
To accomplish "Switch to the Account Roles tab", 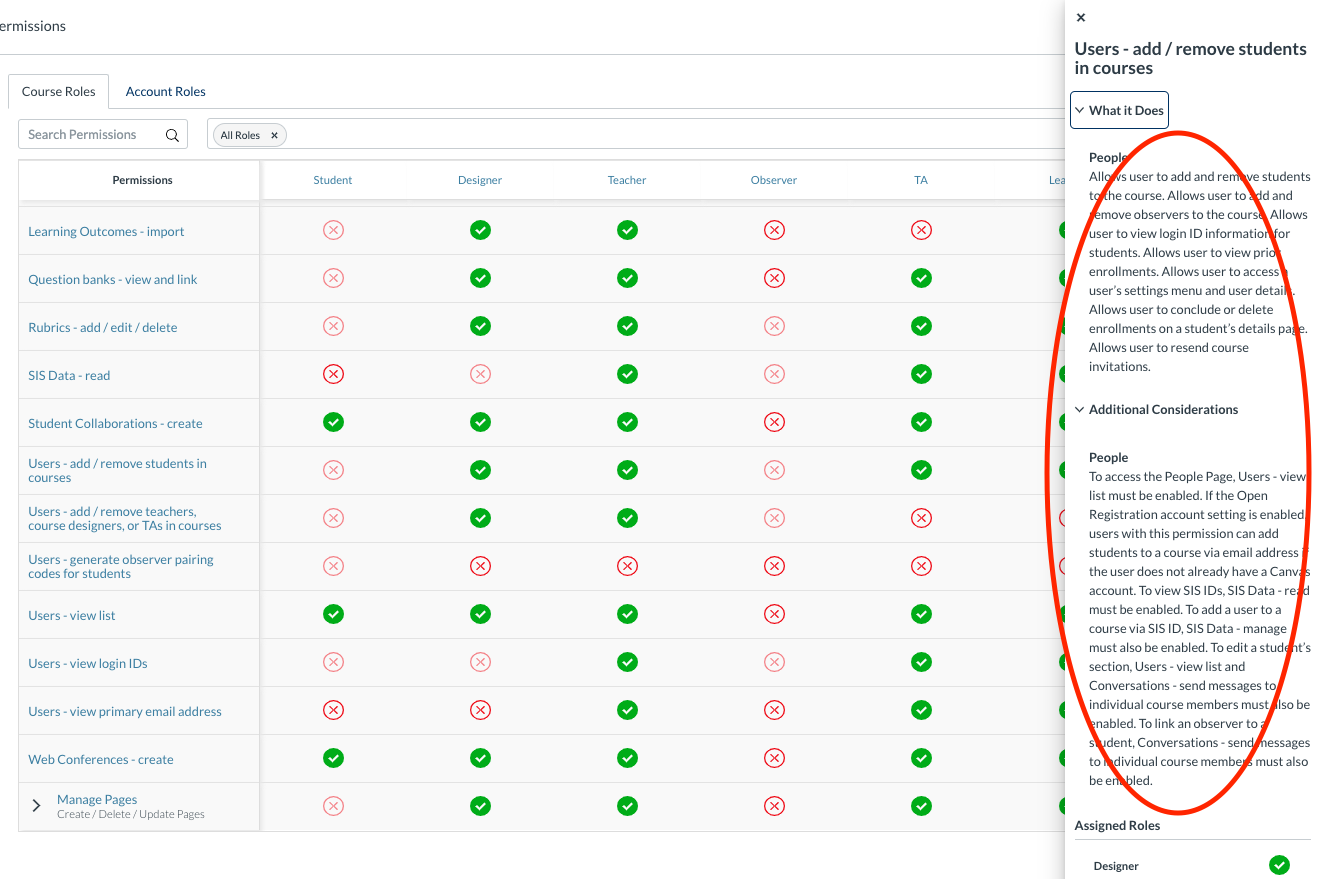I will tap(165, 91).
